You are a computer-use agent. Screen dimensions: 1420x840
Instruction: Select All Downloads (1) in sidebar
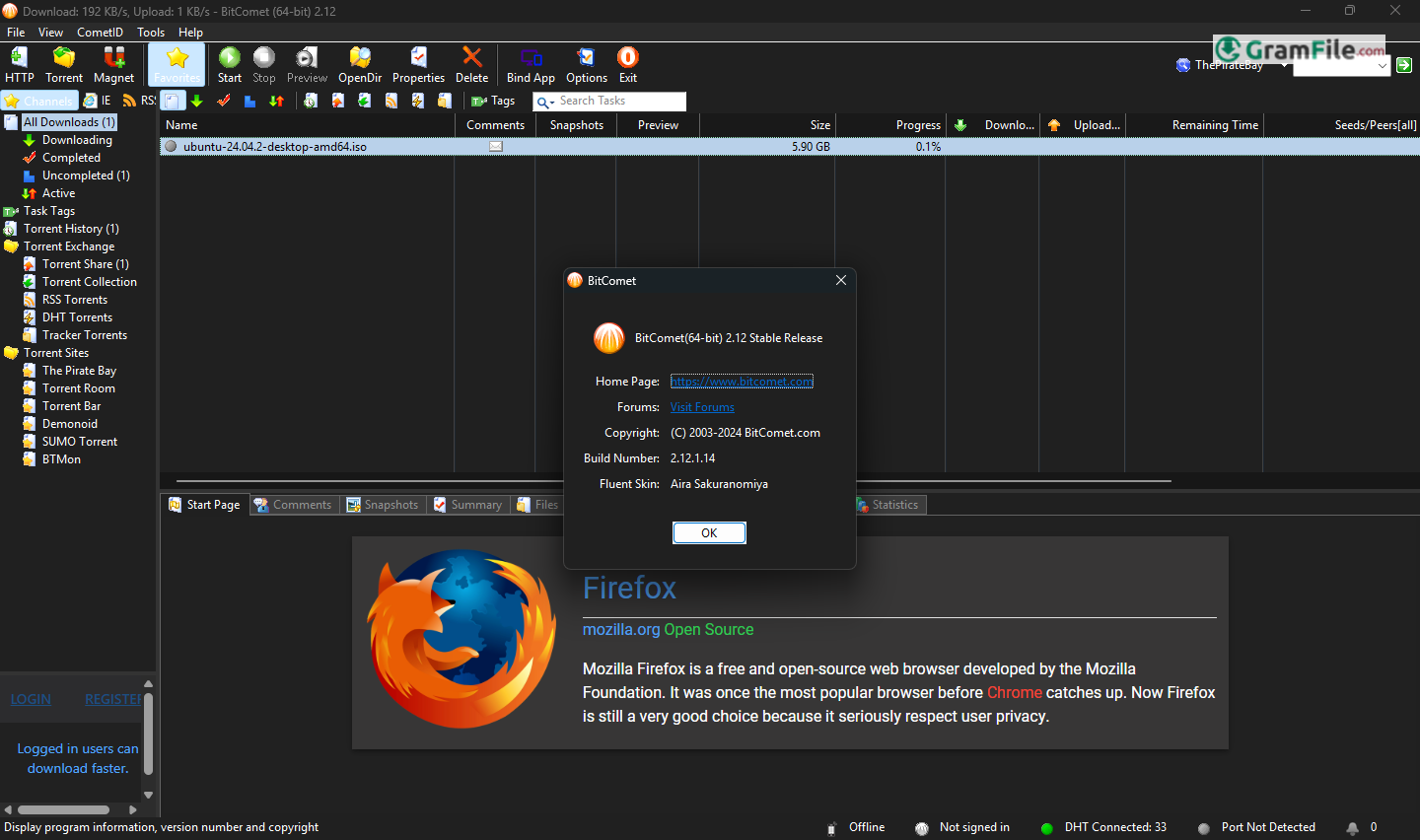click(x=69, y=122)
